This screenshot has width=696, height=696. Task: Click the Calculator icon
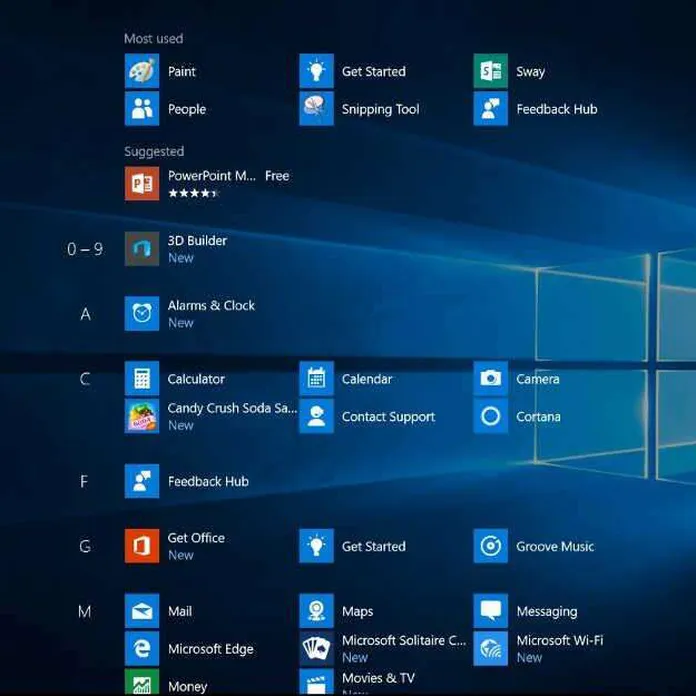[142, 379]
